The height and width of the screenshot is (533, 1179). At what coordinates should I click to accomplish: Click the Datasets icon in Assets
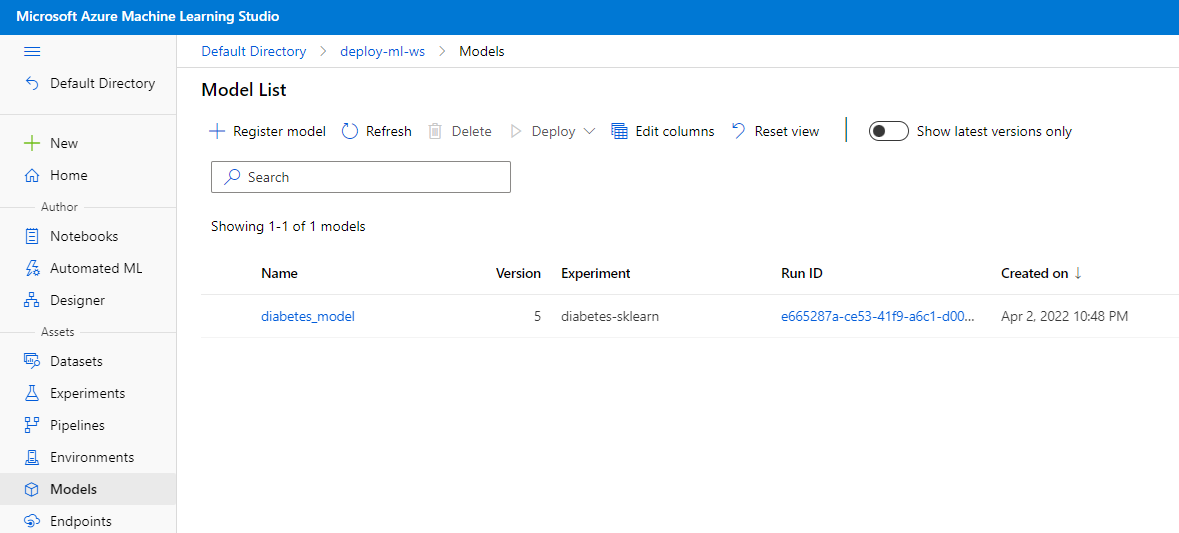(x=32, y=362)
